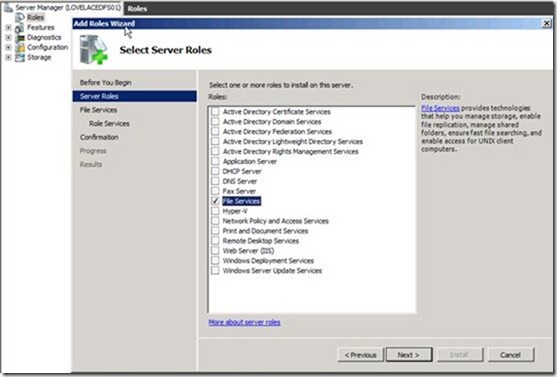Image resolution: width=557 pixels, height=377 pixels.
Task: Click the Add Roles Wizard server icon
Action: [x=93, y=50]
